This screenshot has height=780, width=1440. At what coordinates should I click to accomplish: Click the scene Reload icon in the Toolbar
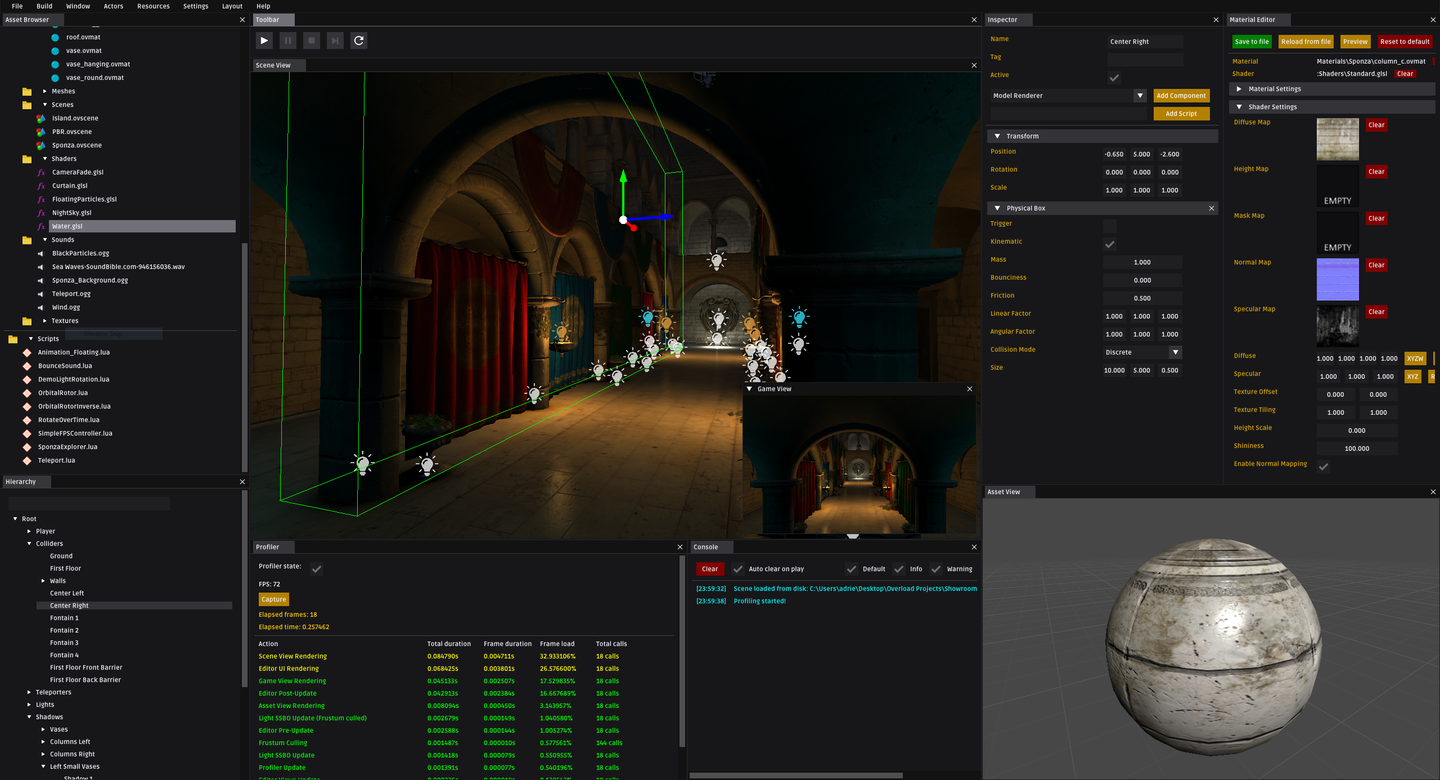[359, 40]
